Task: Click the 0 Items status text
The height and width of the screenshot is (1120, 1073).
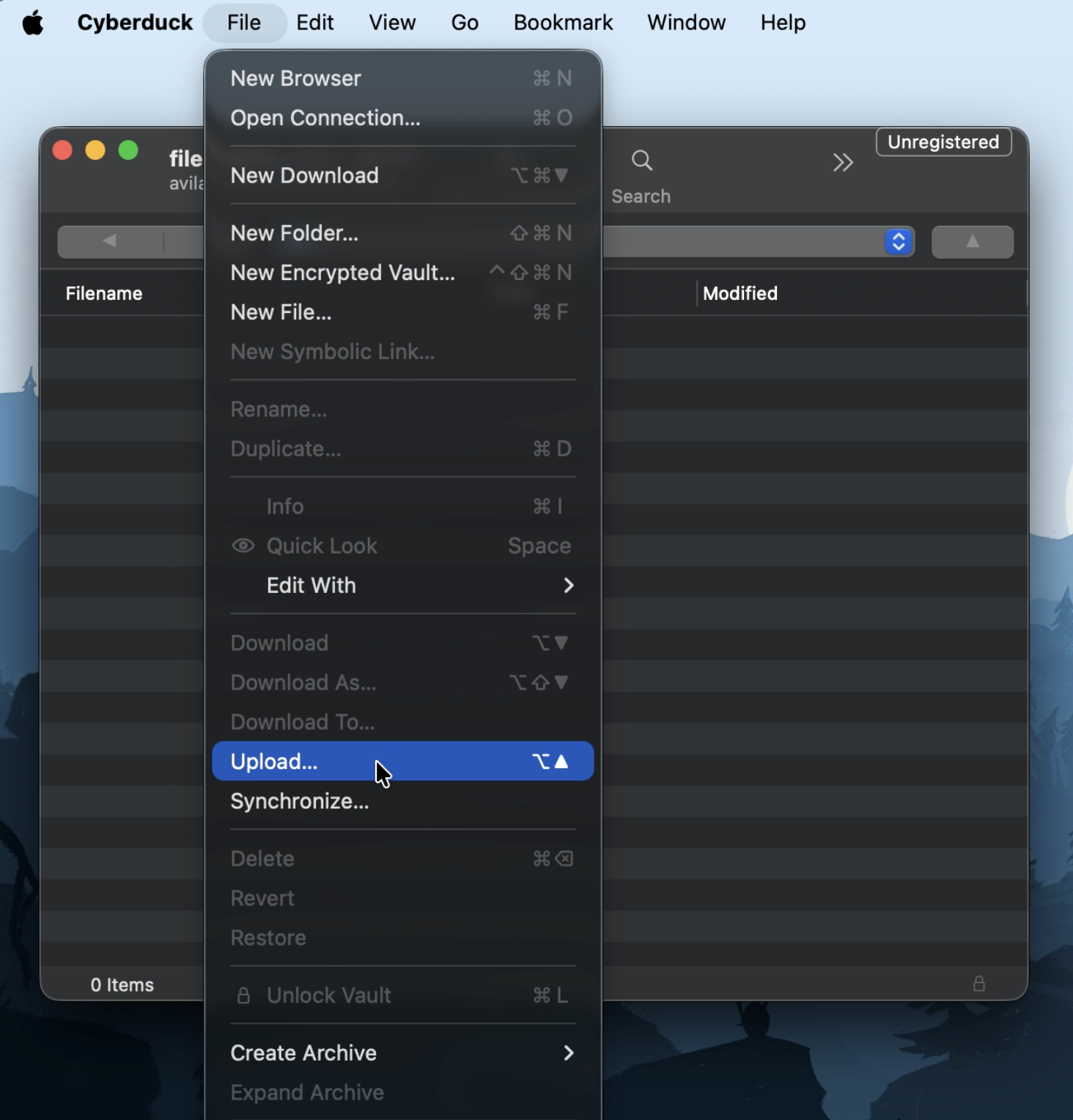Action: click(x=122, y=984)
